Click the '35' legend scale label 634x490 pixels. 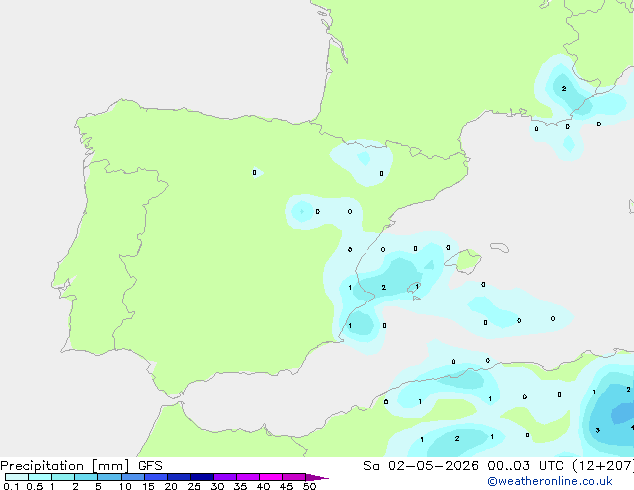(240, 486)
